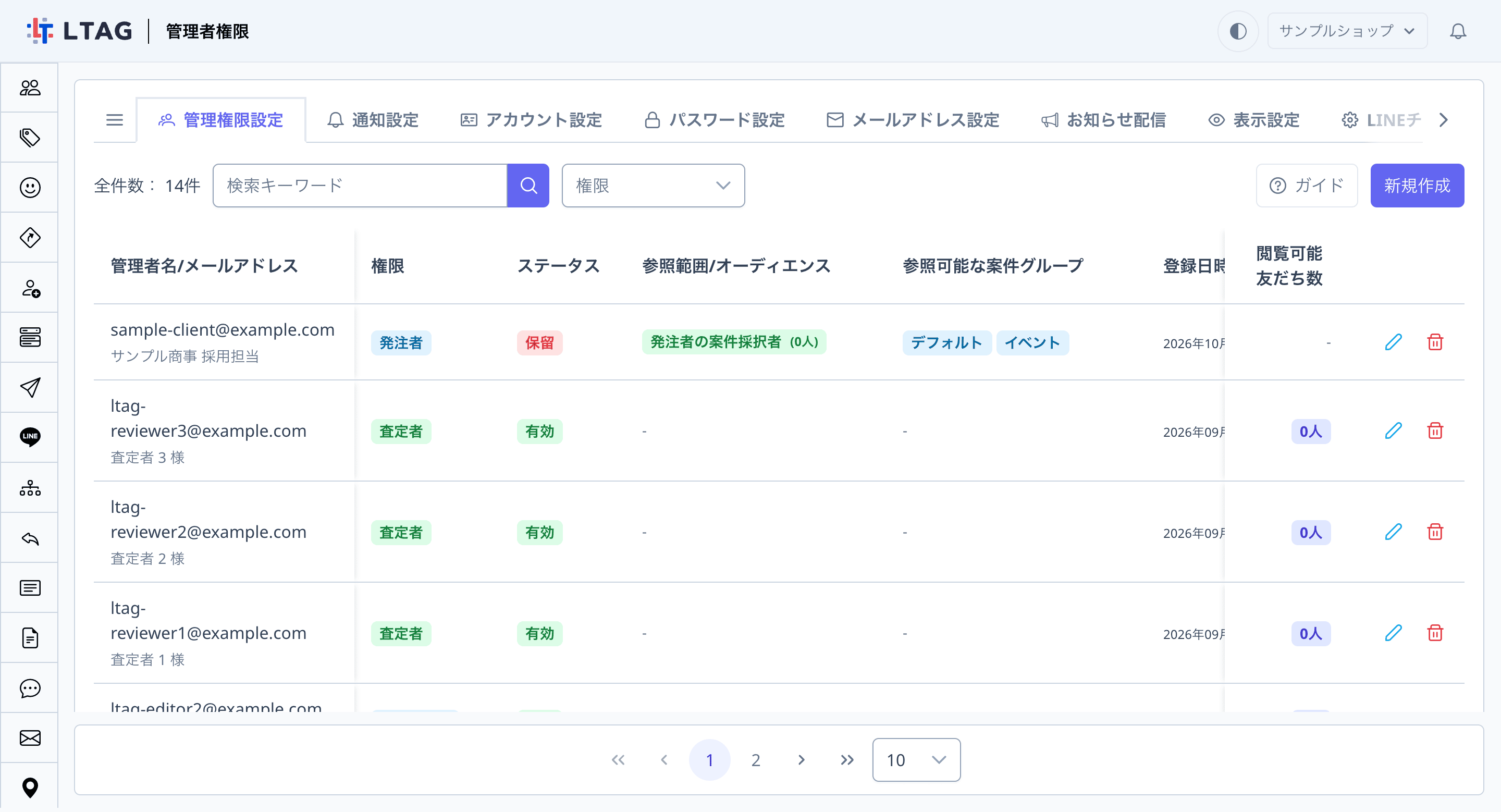The image size is (1501, 812).
Task: Click the envelope mail sidebar icon
Action: click(x=30, y=738)
